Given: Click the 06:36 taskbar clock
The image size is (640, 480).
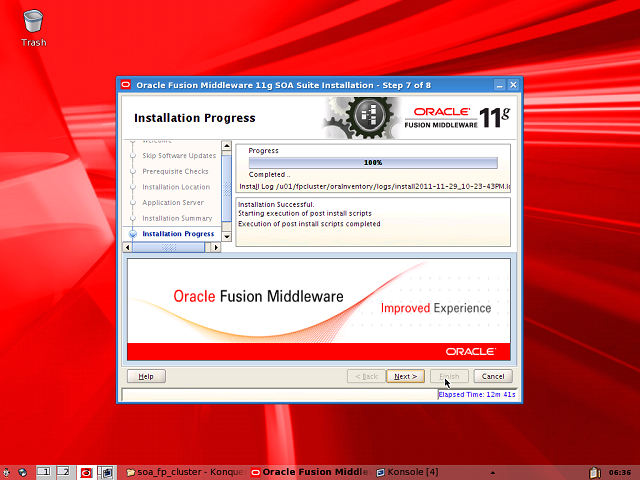Looking at the screenshot, I should pyautogui.click(x=620, y=473).
